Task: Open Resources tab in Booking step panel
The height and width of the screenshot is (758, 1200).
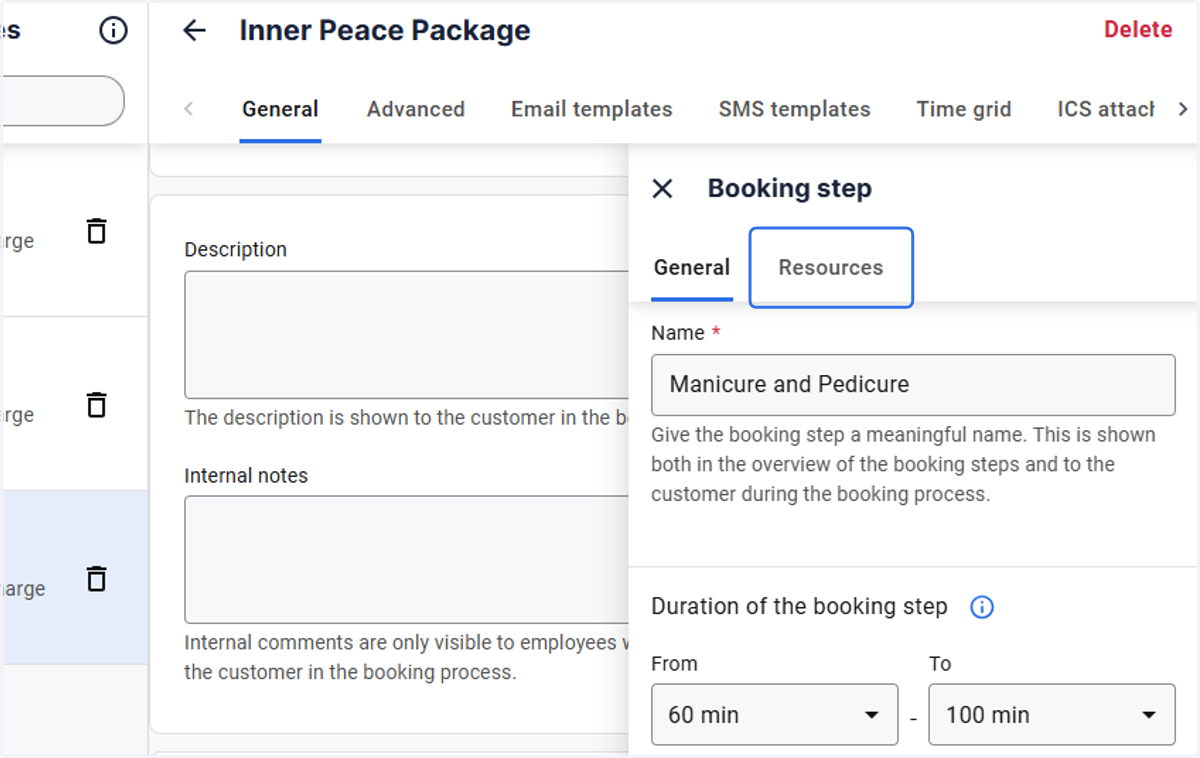Action: [831, 267]
